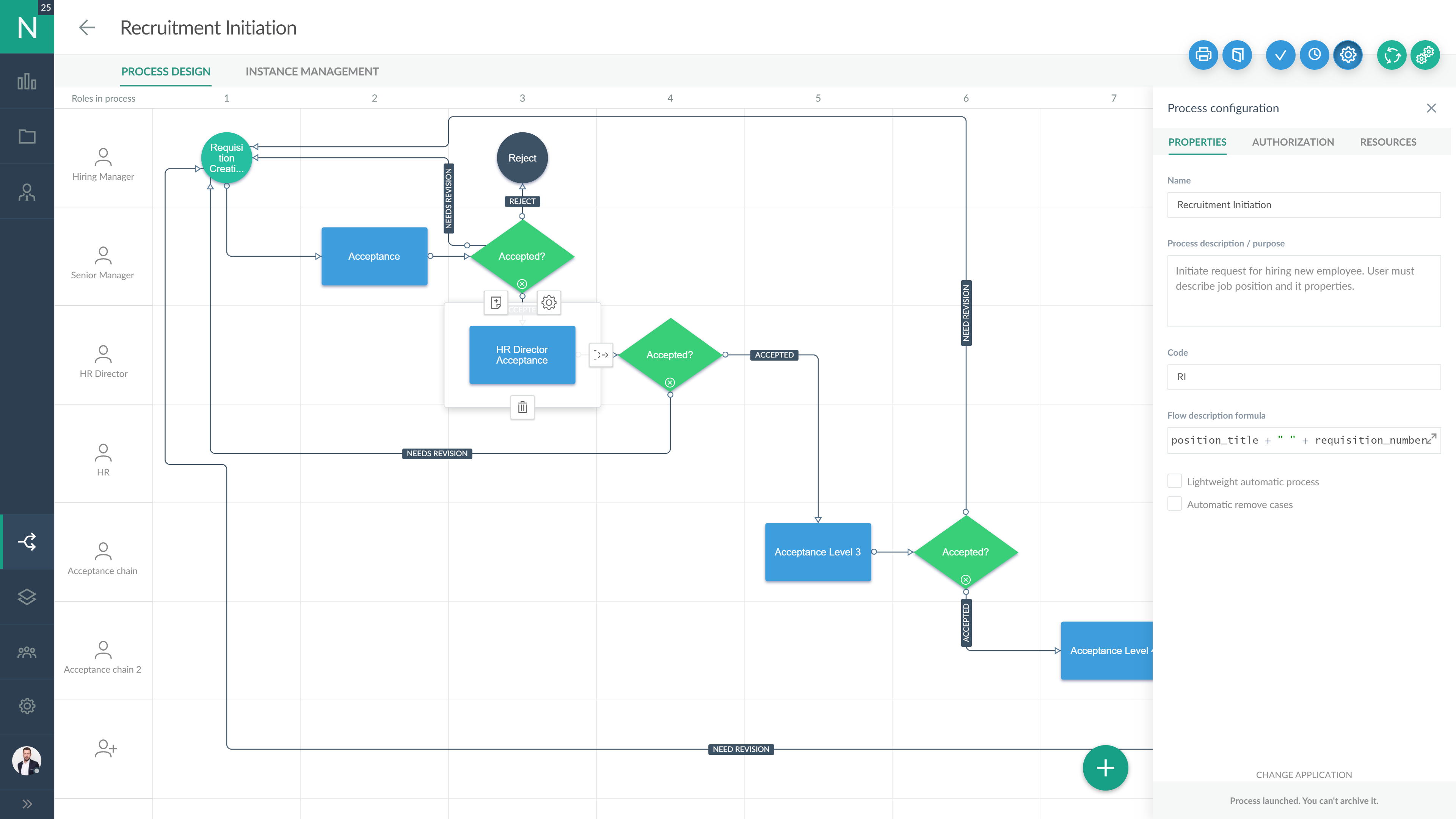
Task: Toggle Automatic remove cases checkbox
Action: [1175, 504]
